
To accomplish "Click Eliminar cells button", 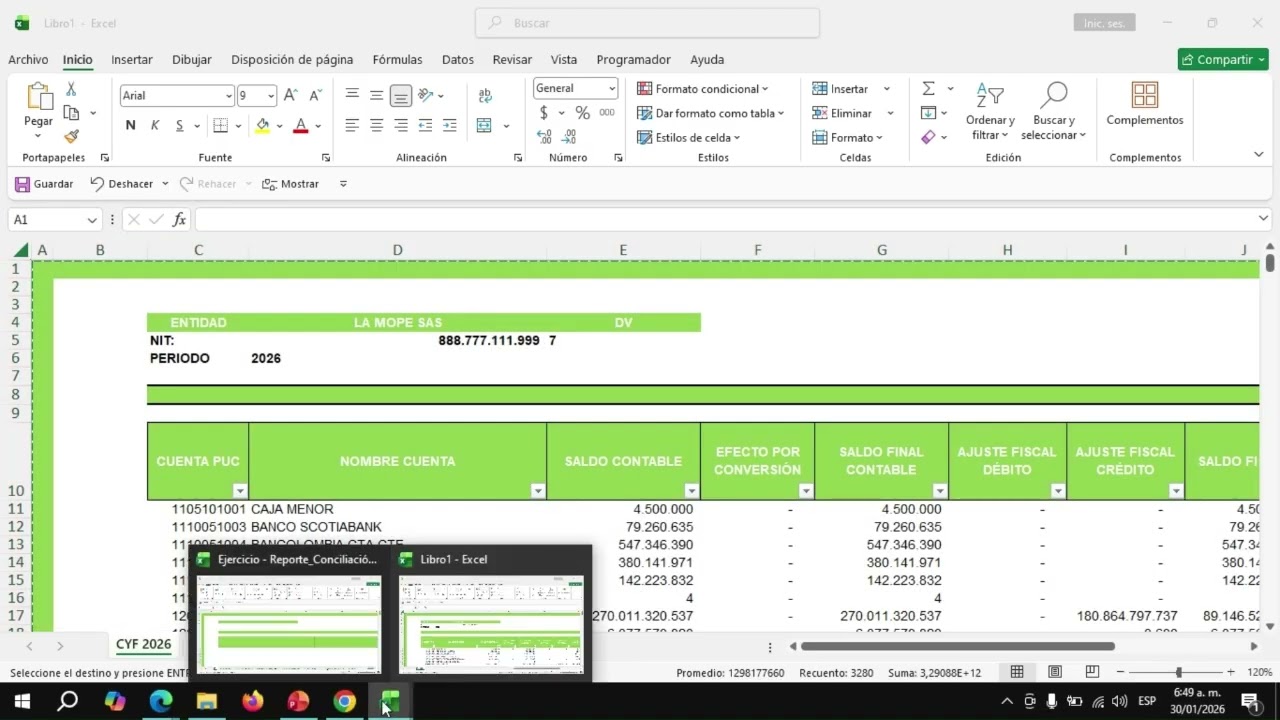I will pyautogui.click(x=842, y=113).
